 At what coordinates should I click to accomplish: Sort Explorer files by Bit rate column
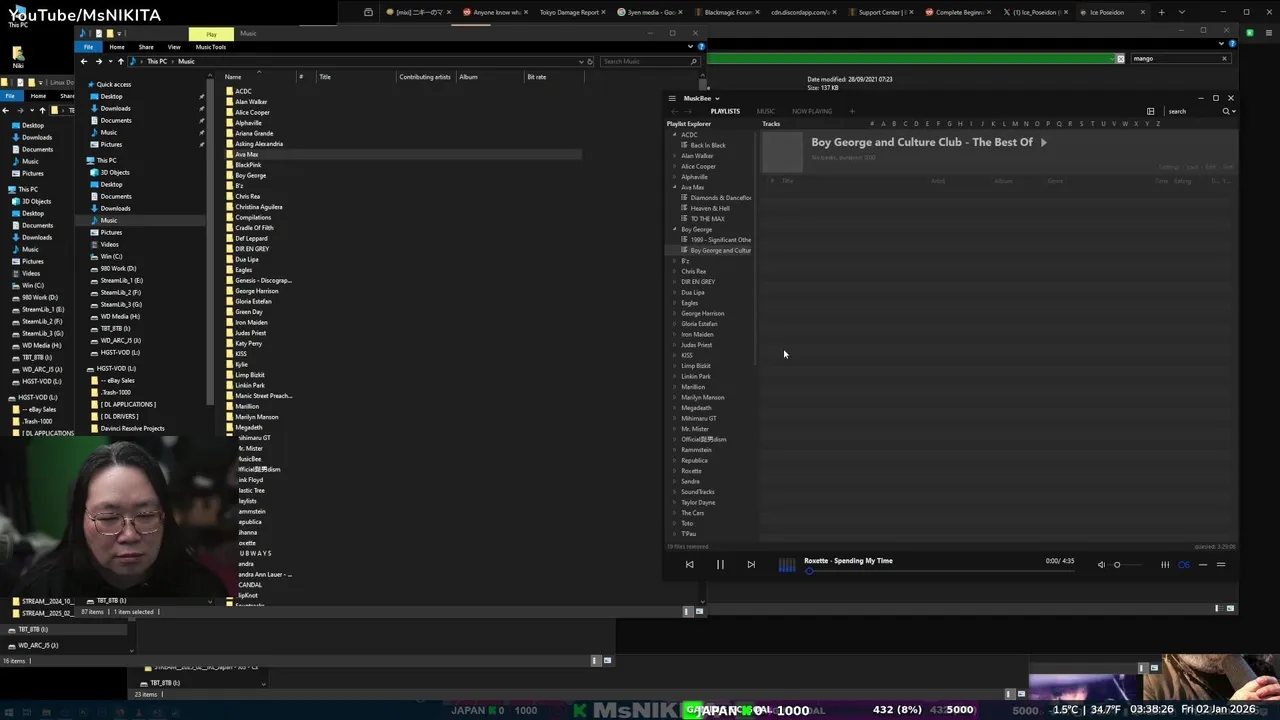point(537,77)
